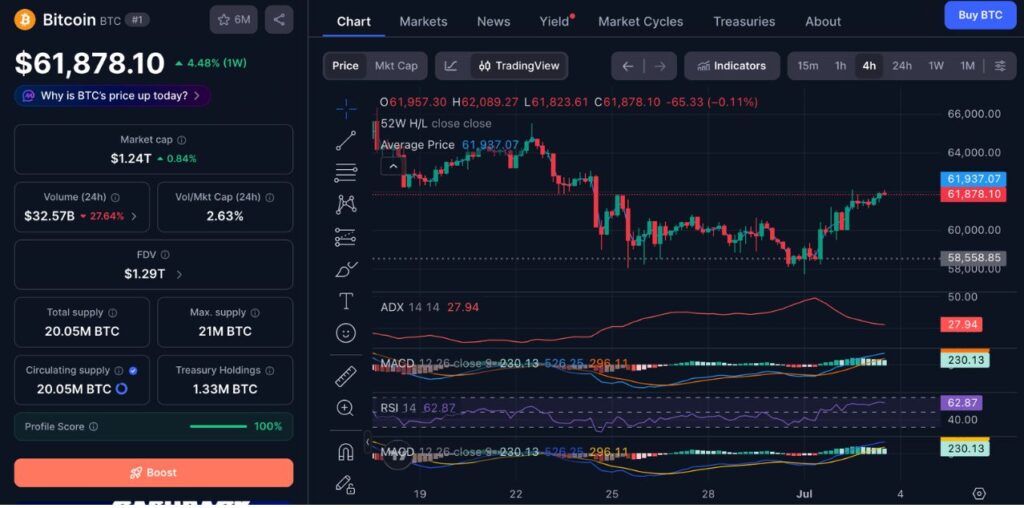
Task: Expand the FDV details chevron
Action: coord(179,274)
